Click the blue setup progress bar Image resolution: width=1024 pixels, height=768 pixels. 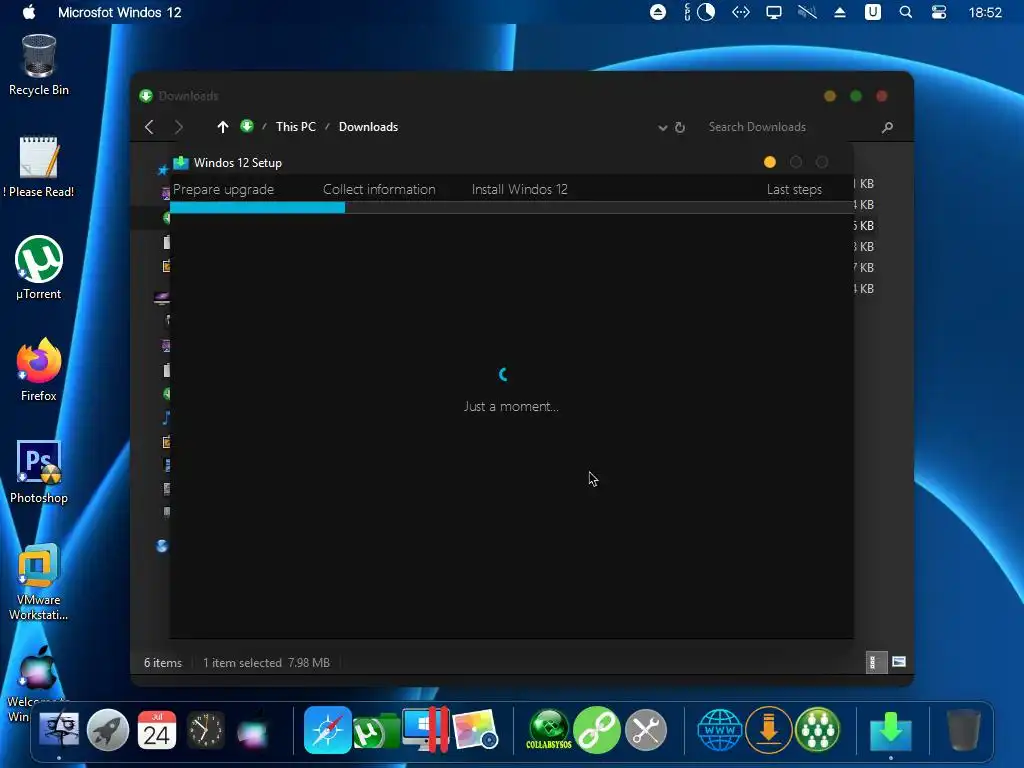[257, 208]
